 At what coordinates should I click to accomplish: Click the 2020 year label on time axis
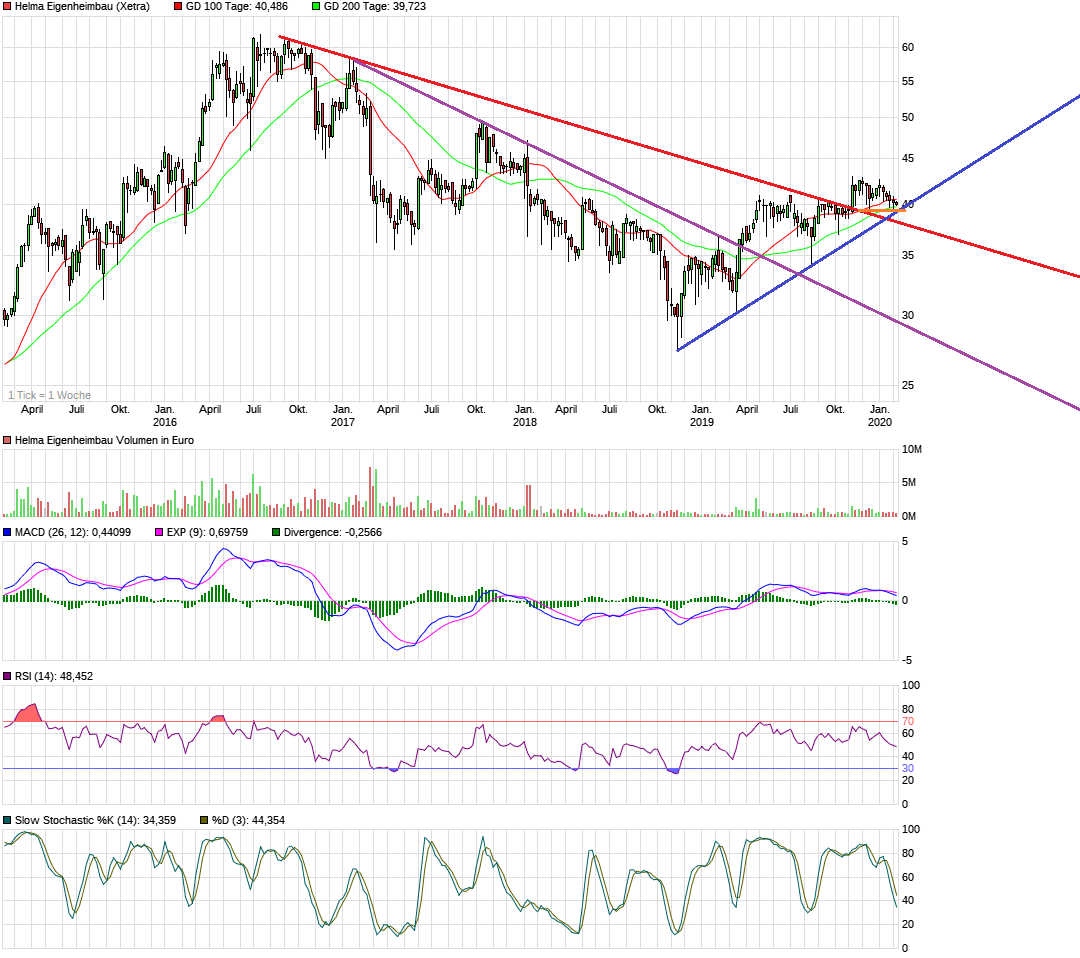point(880,422)
